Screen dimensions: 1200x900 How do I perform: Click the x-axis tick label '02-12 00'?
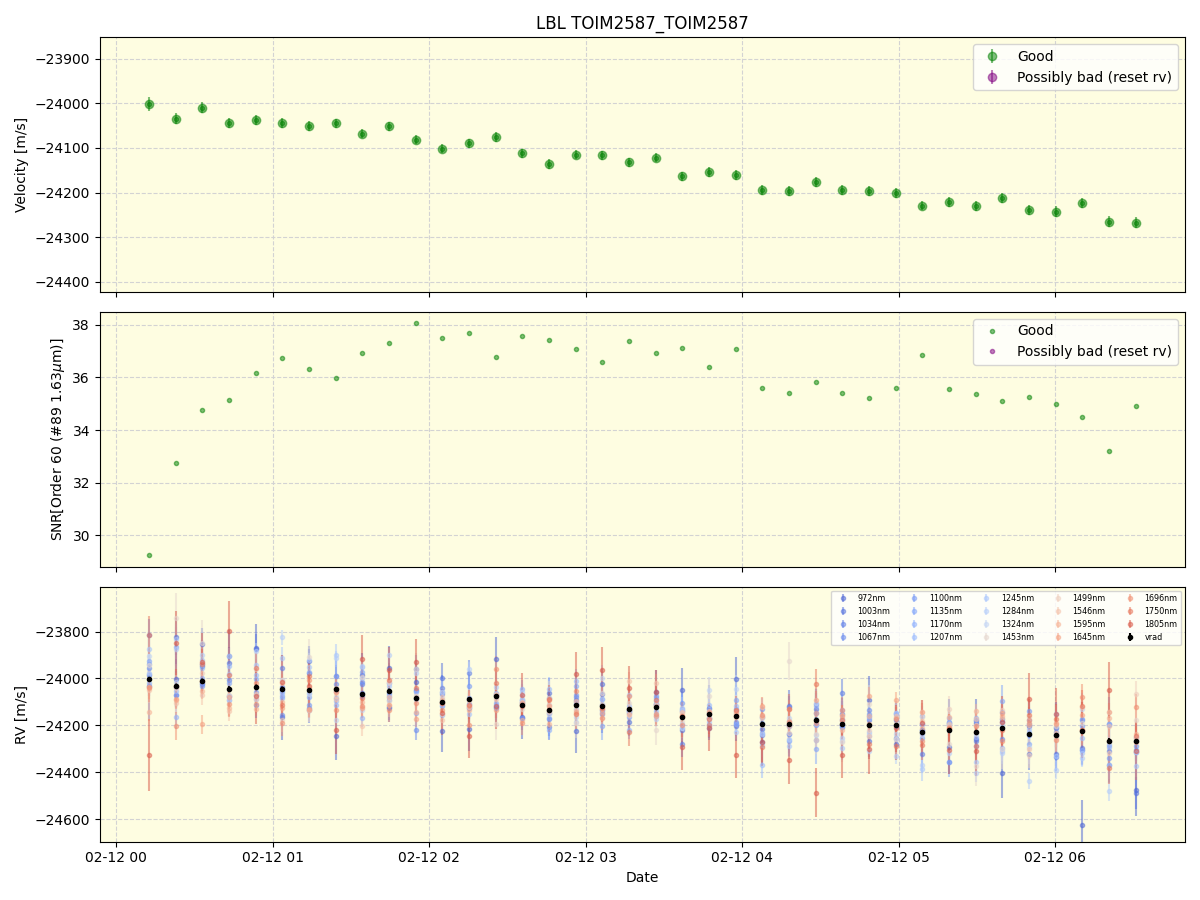117,857
